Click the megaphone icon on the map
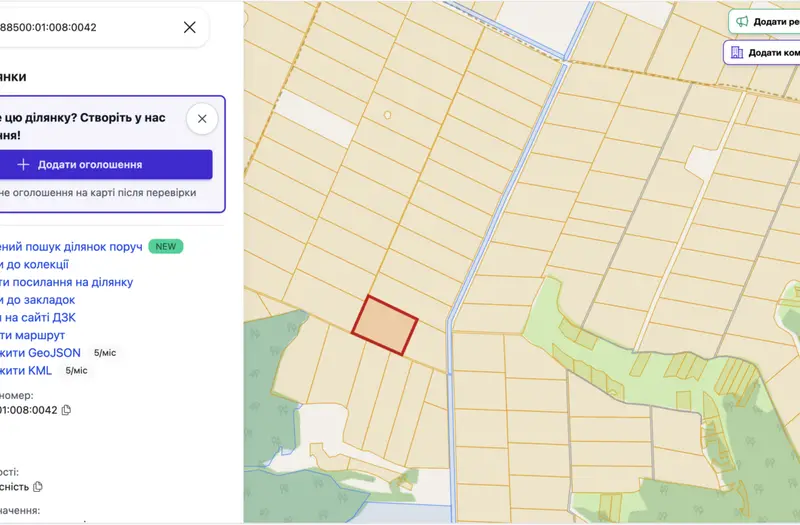This screenshot has height=525, width=800. click(x=742, y=21)
